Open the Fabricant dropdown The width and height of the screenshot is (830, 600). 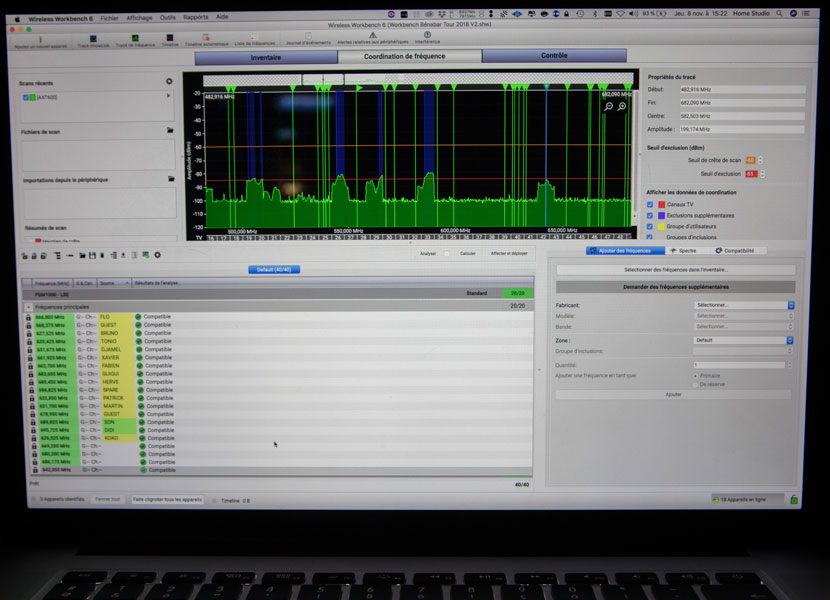[x=744, y=305]
